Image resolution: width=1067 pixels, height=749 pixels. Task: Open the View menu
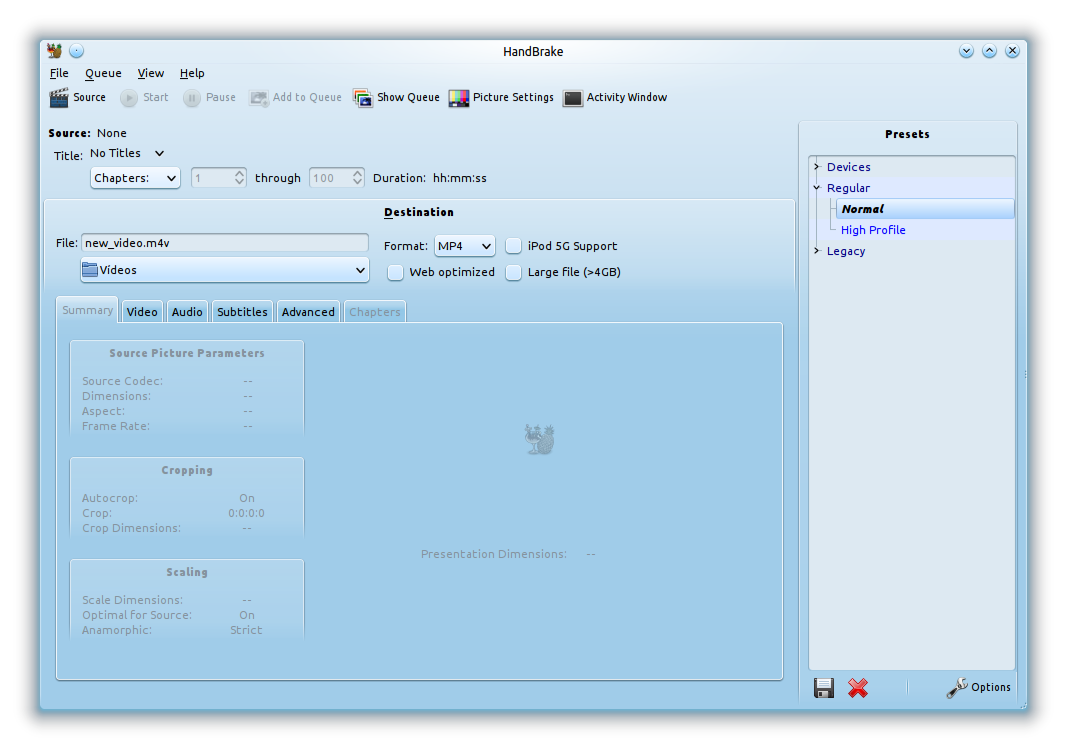(150, 73)
